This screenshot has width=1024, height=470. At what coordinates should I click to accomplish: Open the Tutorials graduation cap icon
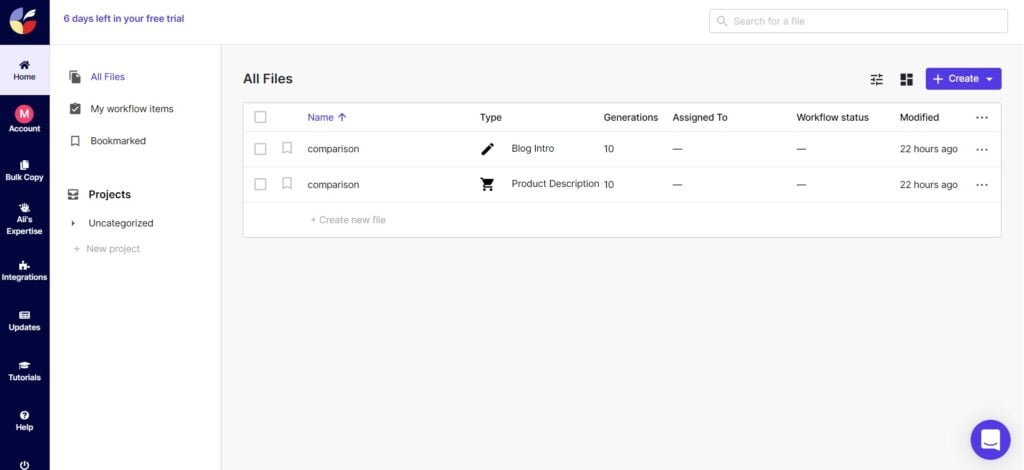pyautogui.click(x=24, y=371)
